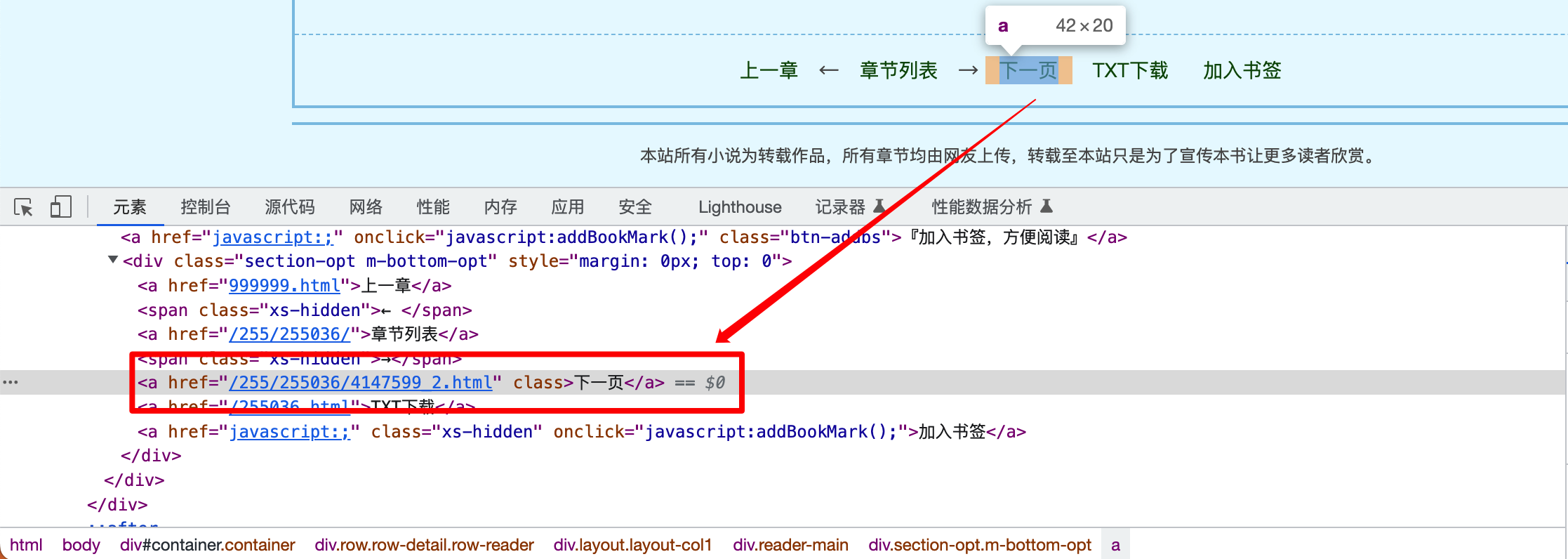Click the flask icon beside 性能数据分析
The image size is (1568, 559).
(x=1047, y=206)
